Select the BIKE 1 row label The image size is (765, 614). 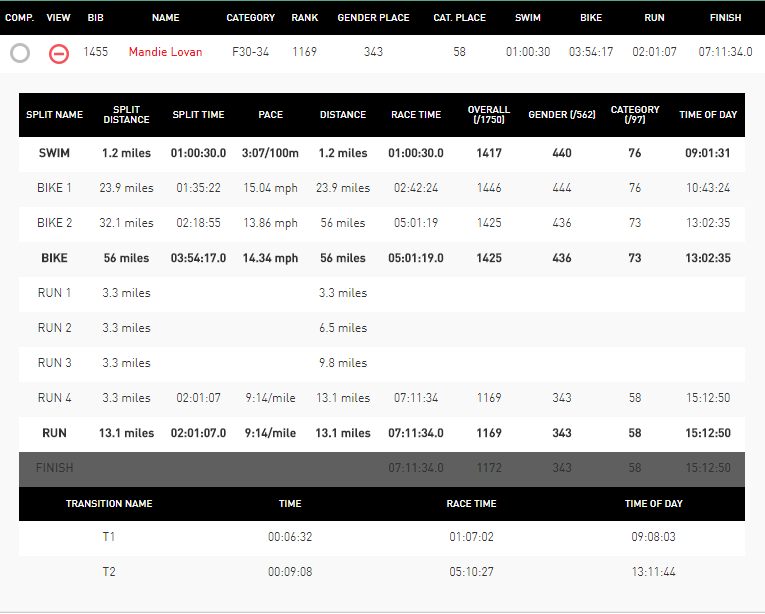coord(54,188)
